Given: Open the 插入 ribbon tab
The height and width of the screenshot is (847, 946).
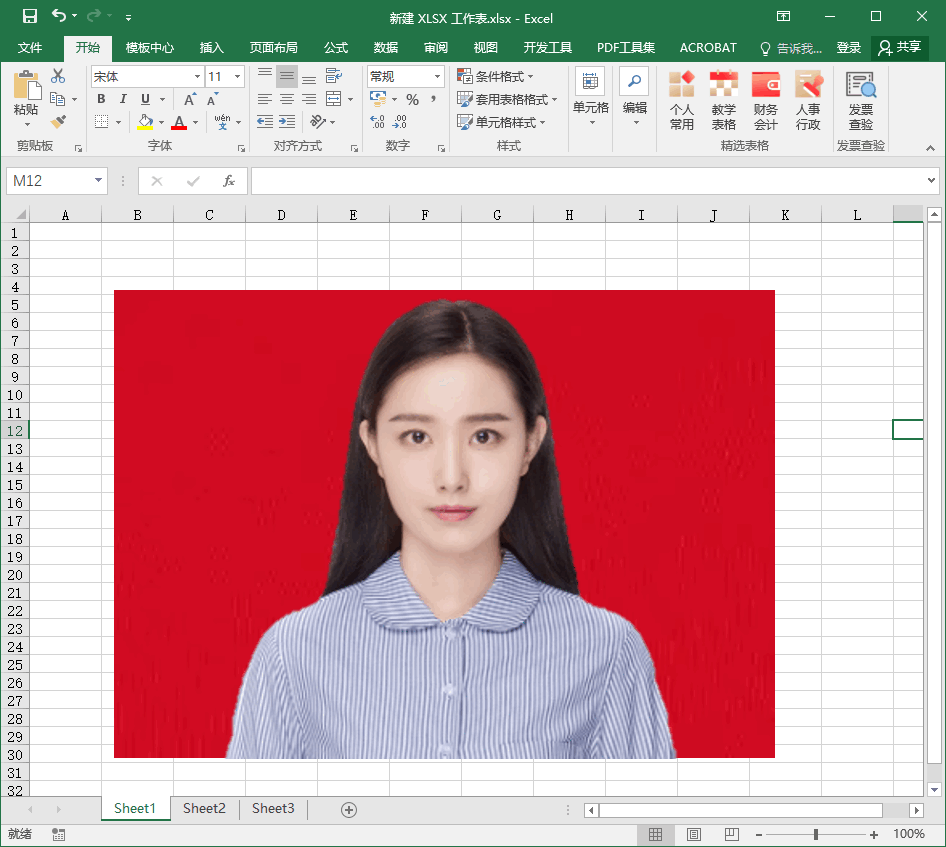Looking at the screenshot, I should click(x=212, y=47).
